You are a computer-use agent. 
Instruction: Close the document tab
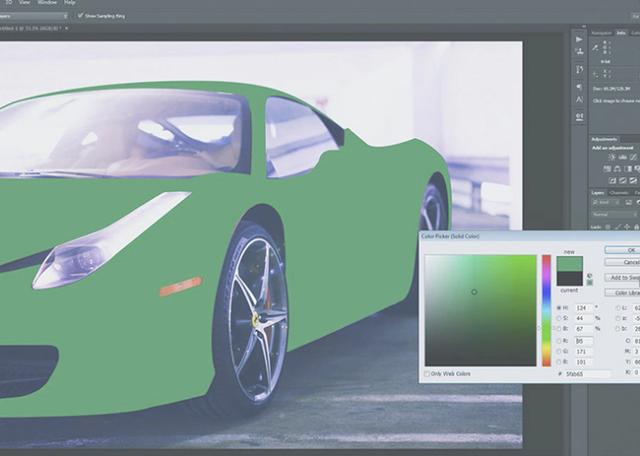[66, 28]
